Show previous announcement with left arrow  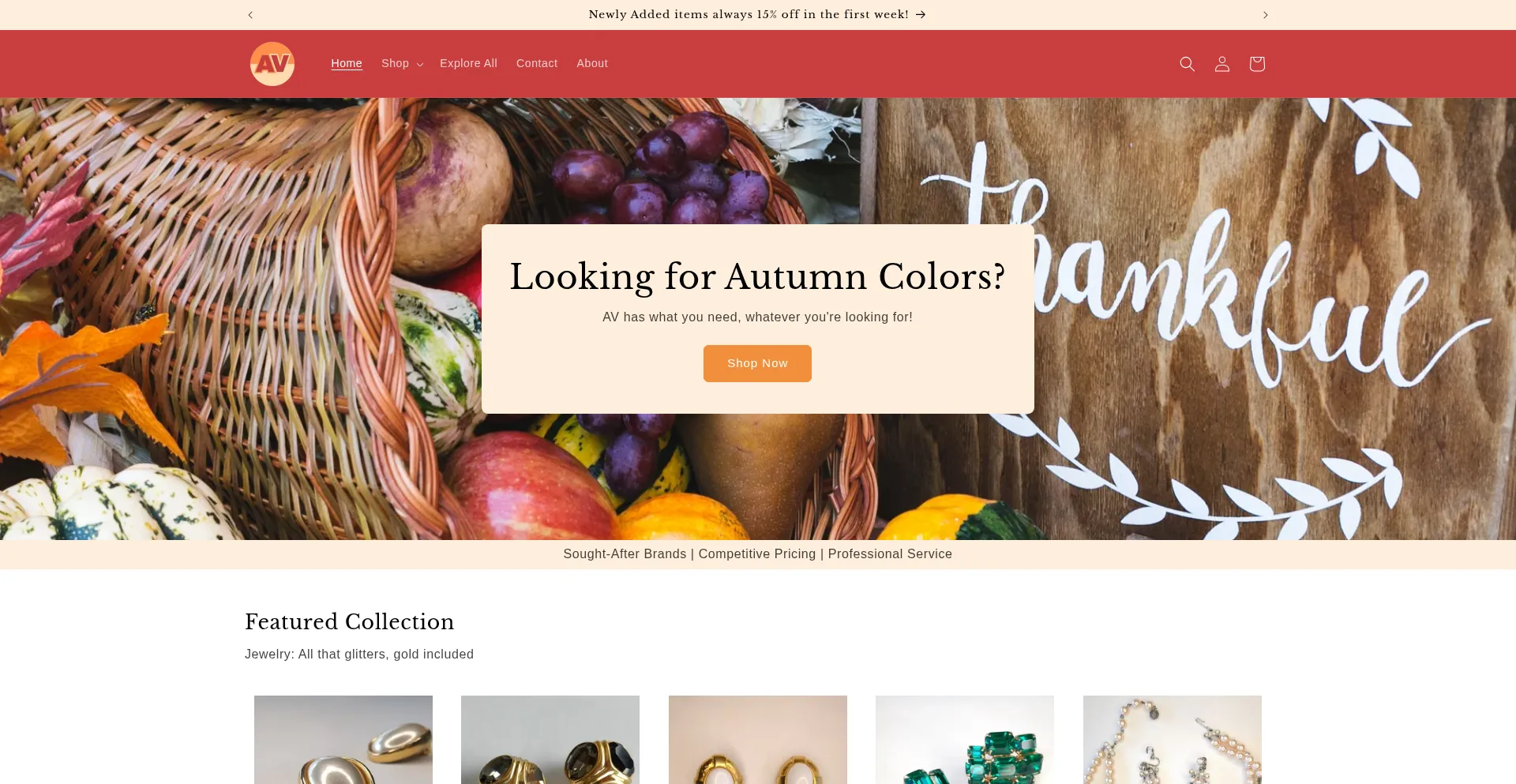(250, 15)
